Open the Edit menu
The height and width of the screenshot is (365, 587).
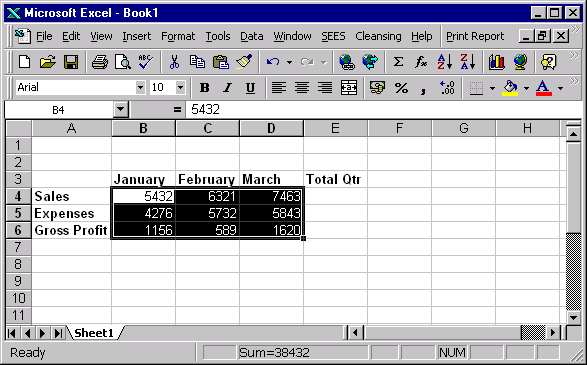coord(71,36)
